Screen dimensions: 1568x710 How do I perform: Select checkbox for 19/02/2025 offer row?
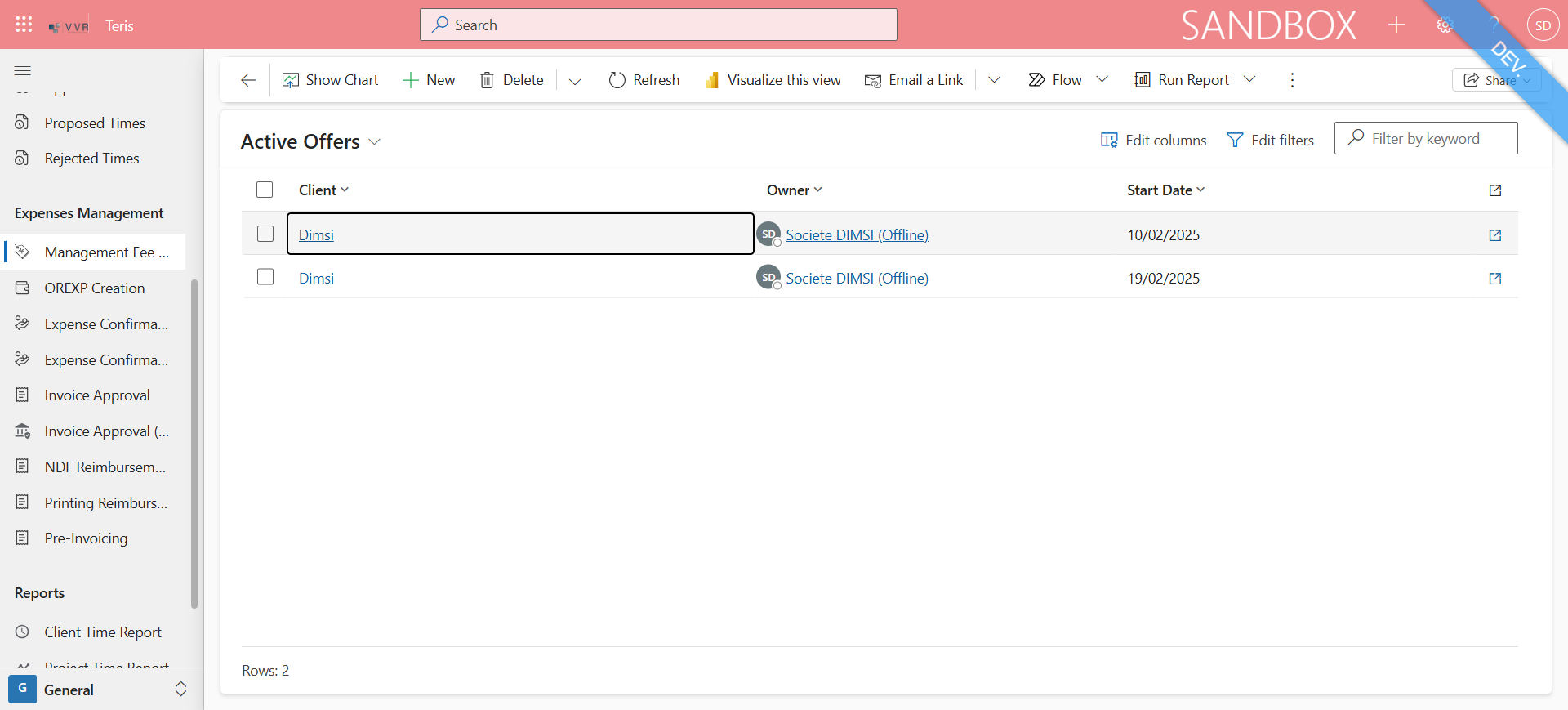(x=265, y=277)
